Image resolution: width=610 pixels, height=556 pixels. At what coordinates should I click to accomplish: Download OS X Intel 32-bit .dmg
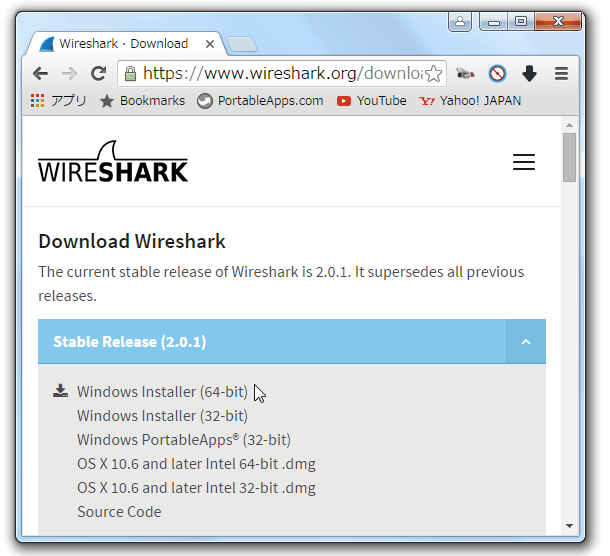tap(196, 488)
